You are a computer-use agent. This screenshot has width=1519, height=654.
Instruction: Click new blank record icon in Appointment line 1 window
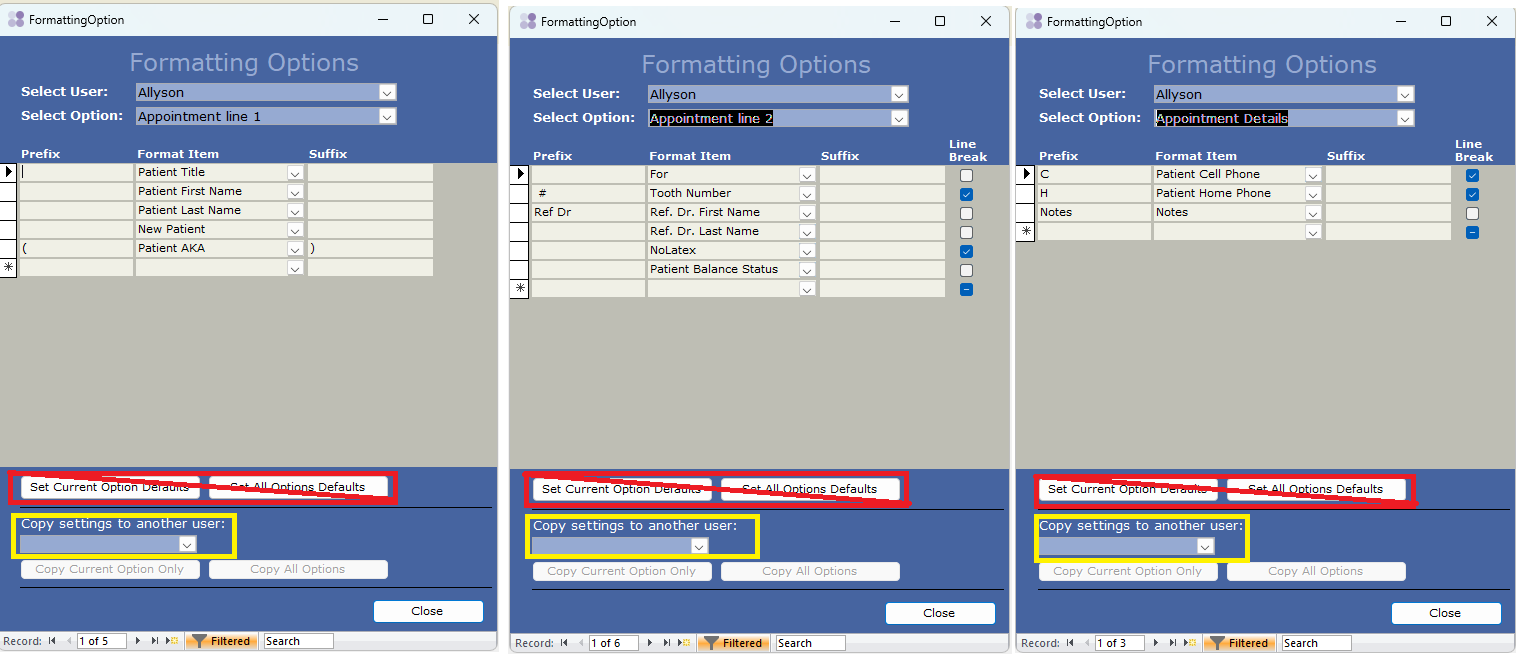click(x=172, y=641)
